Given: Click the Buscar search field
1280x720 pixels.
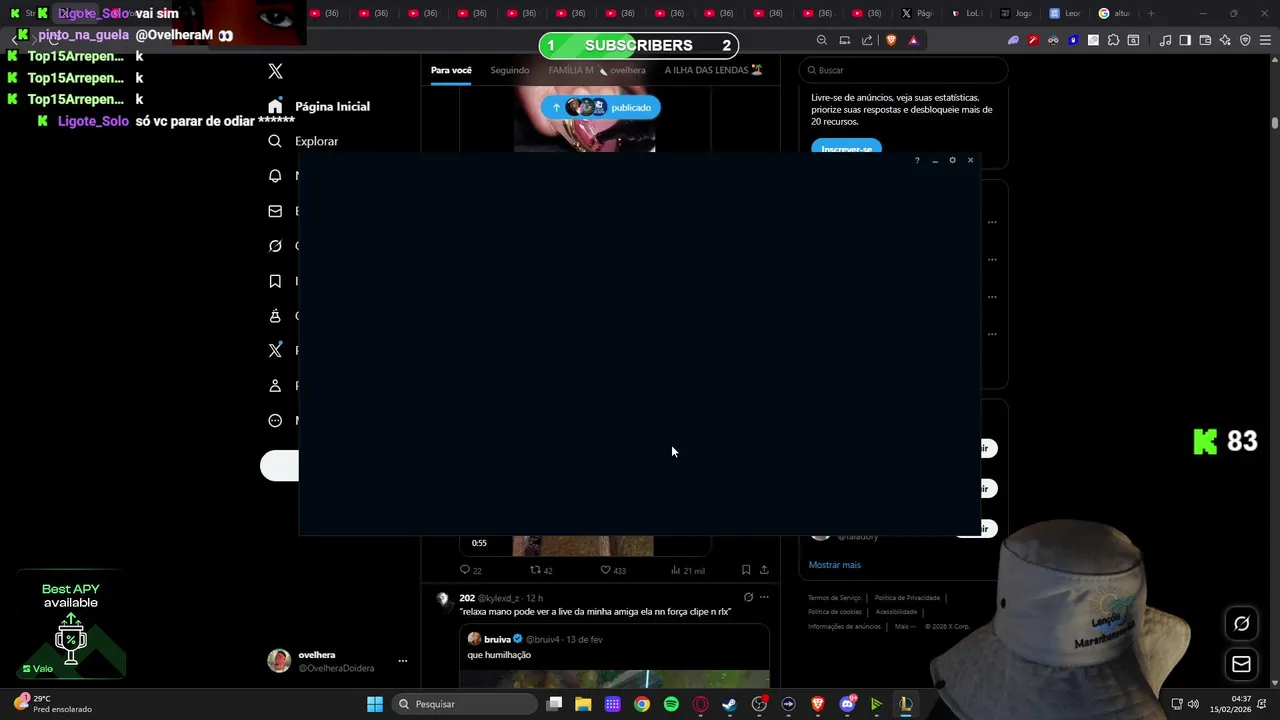Looking at the screenshot, I should pos(903,70).
